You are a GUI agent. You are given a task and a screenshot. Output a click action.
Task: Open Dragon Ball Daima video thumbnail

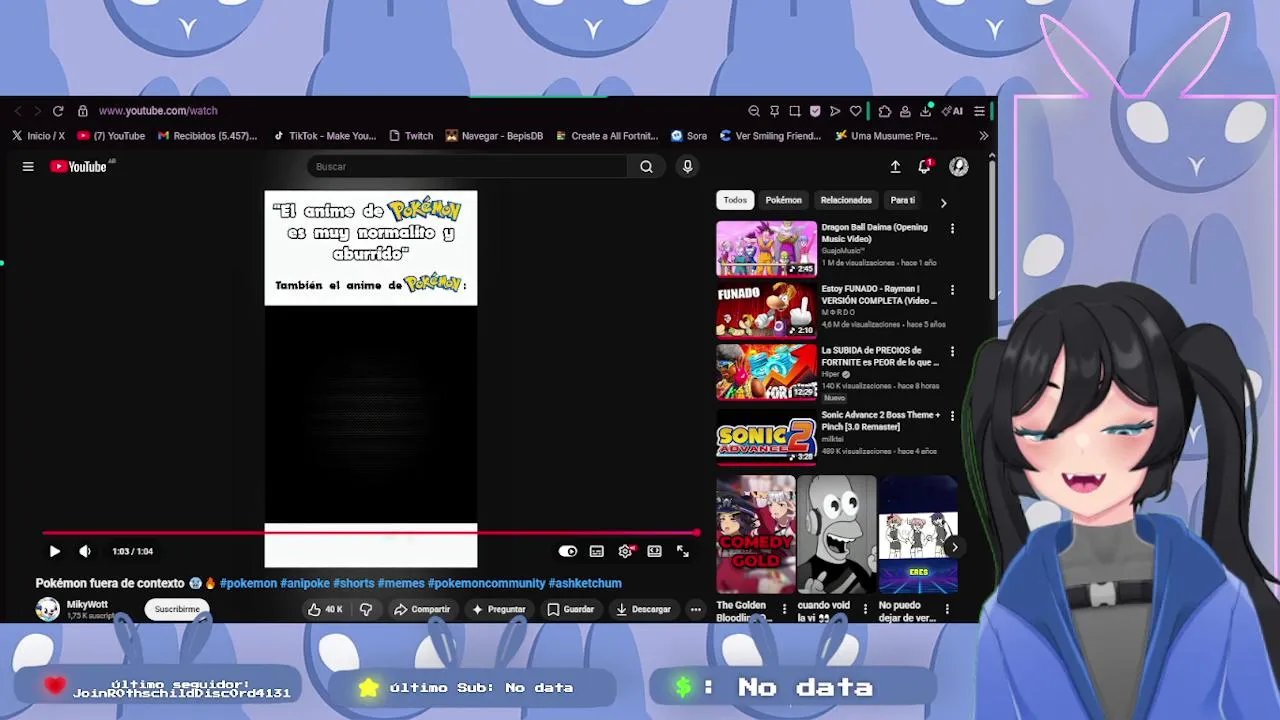(x=766, y=248)
